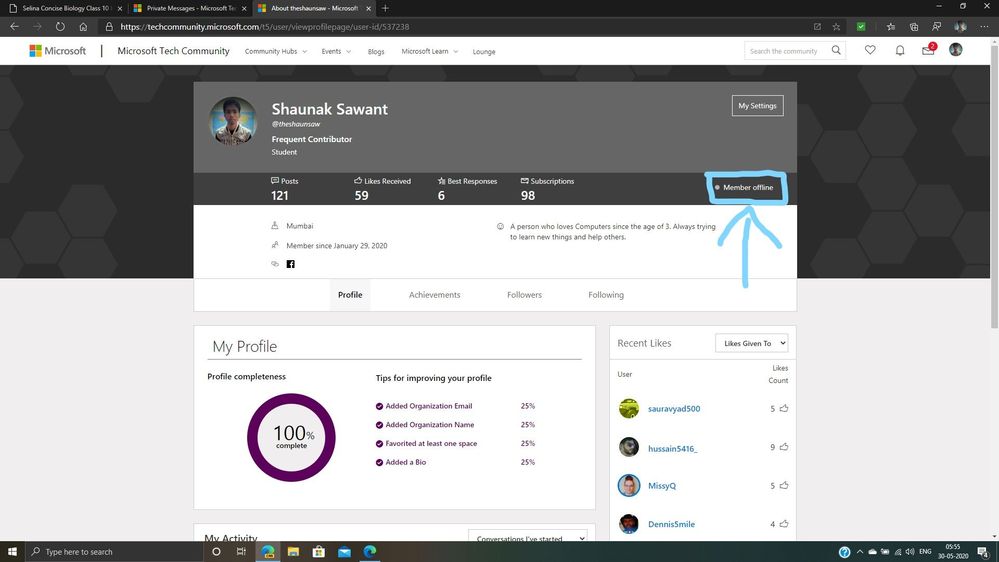The image size is (999, 562).
Task: Open browser profile picture in toolbar
Action: tap(960, 27)
